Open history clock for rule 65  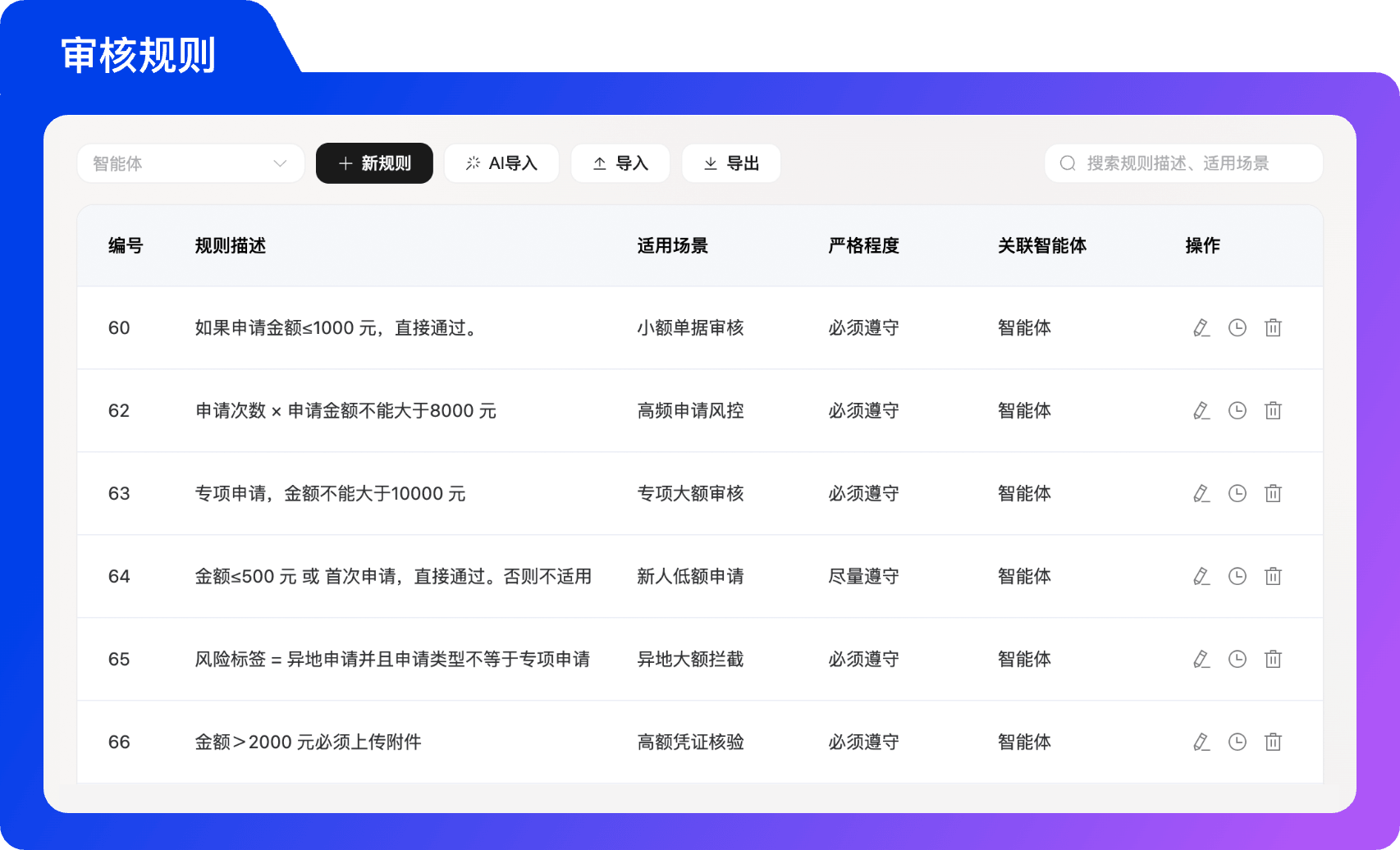point(1238,660)
